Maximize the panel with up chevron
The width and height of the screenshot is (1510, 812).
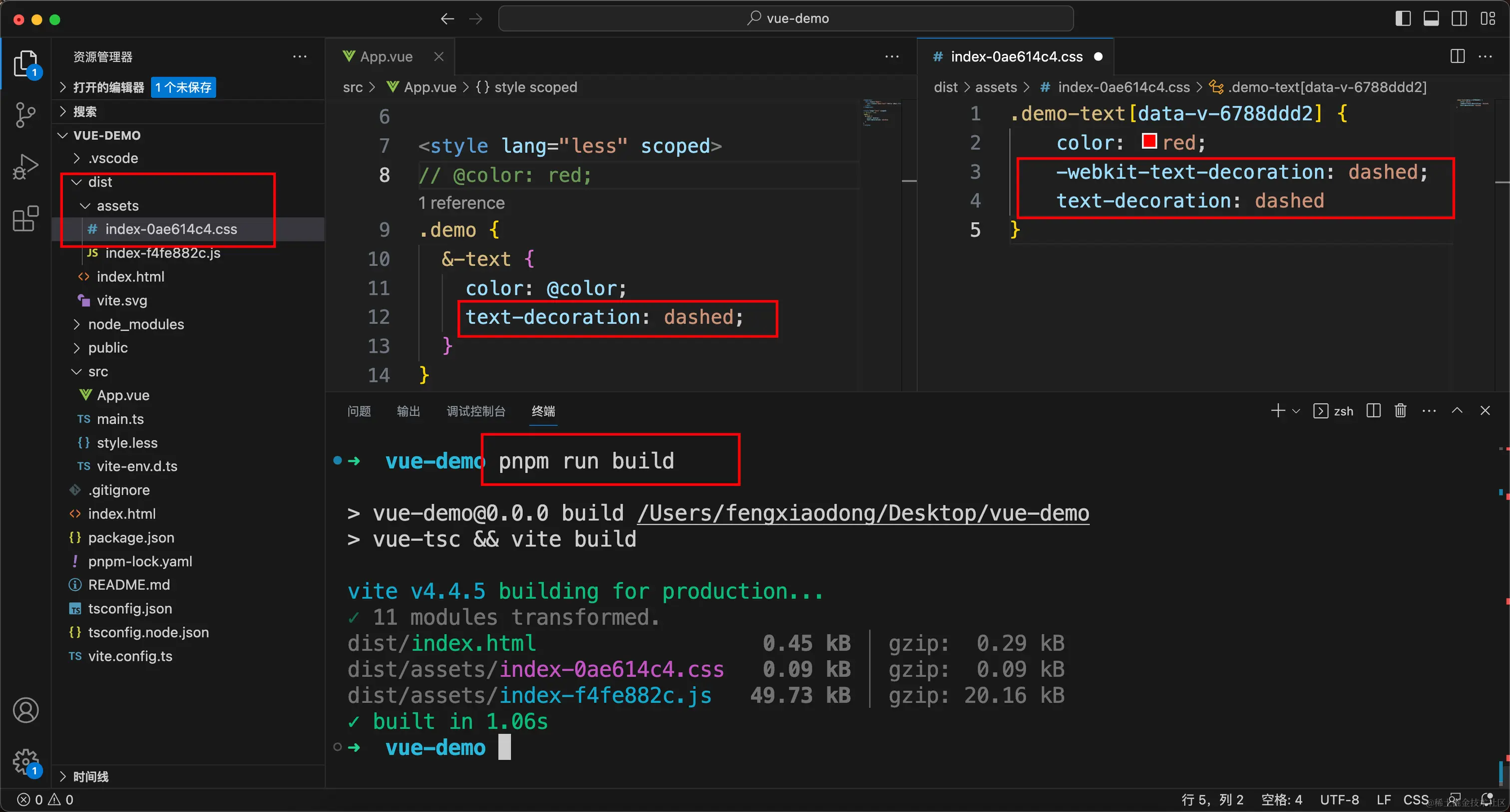tap(1457, 411)
